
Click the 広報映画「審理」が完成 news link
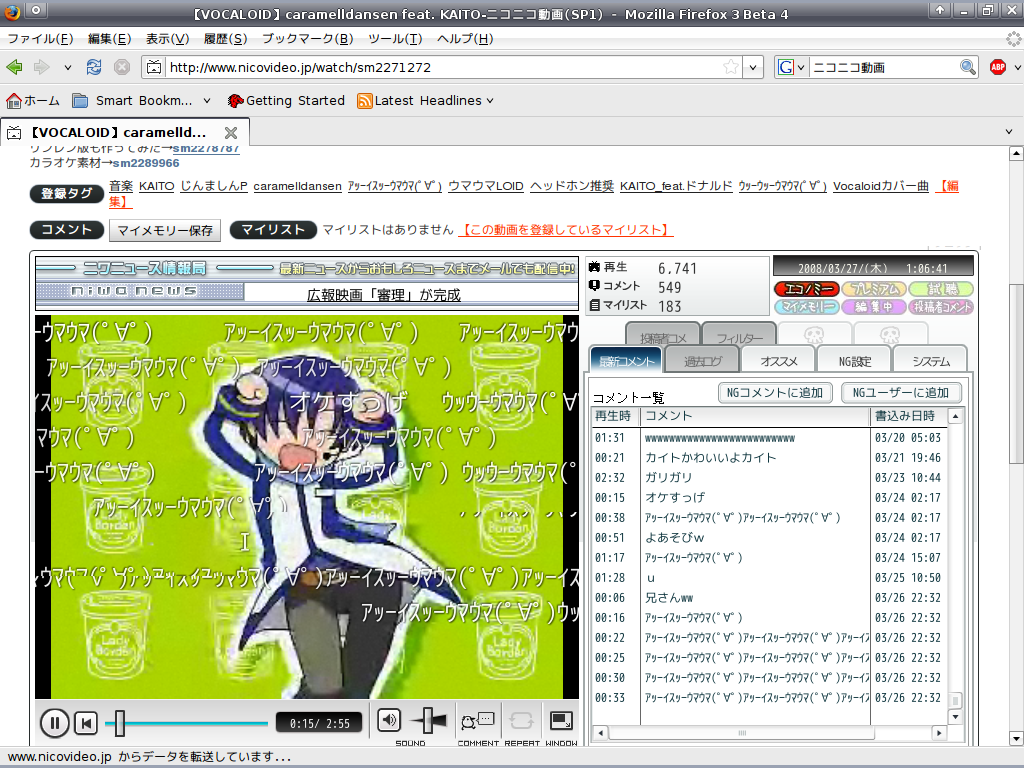coord(384,295)
